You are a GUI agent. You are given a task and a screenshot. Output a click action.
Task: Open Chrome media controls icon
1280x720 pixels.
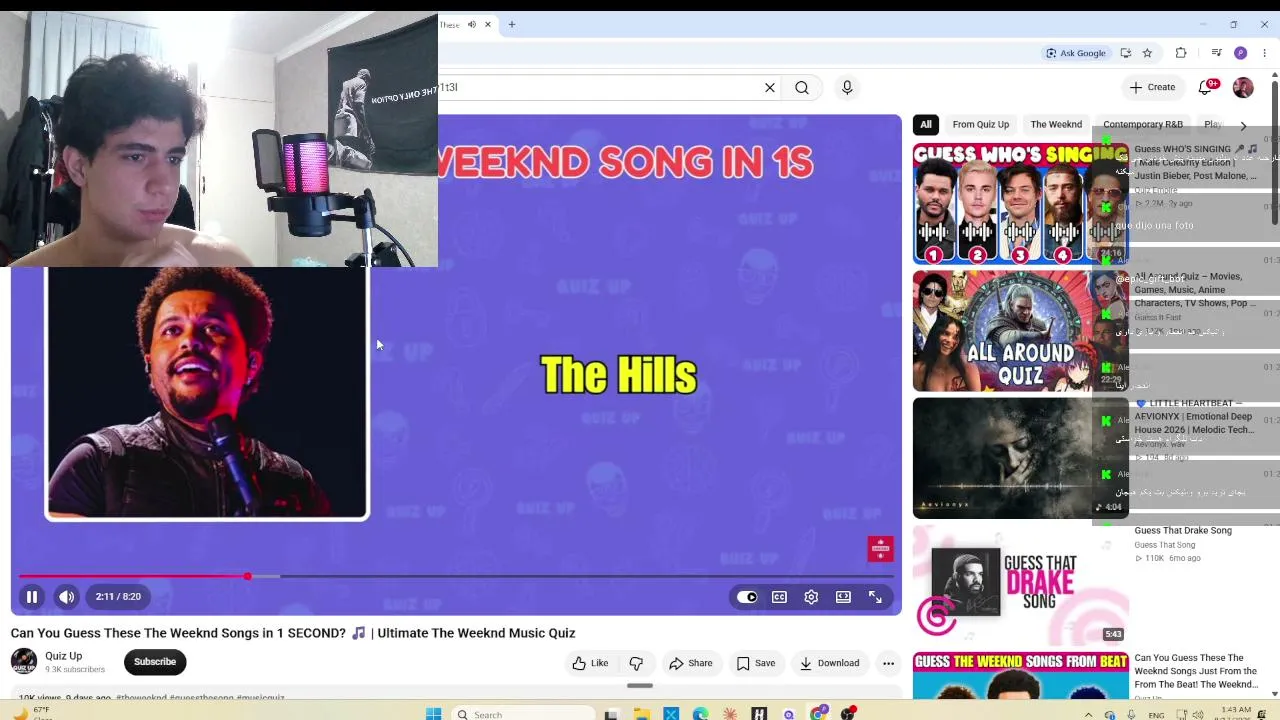pyautogui.click(x=1217, y=53)
